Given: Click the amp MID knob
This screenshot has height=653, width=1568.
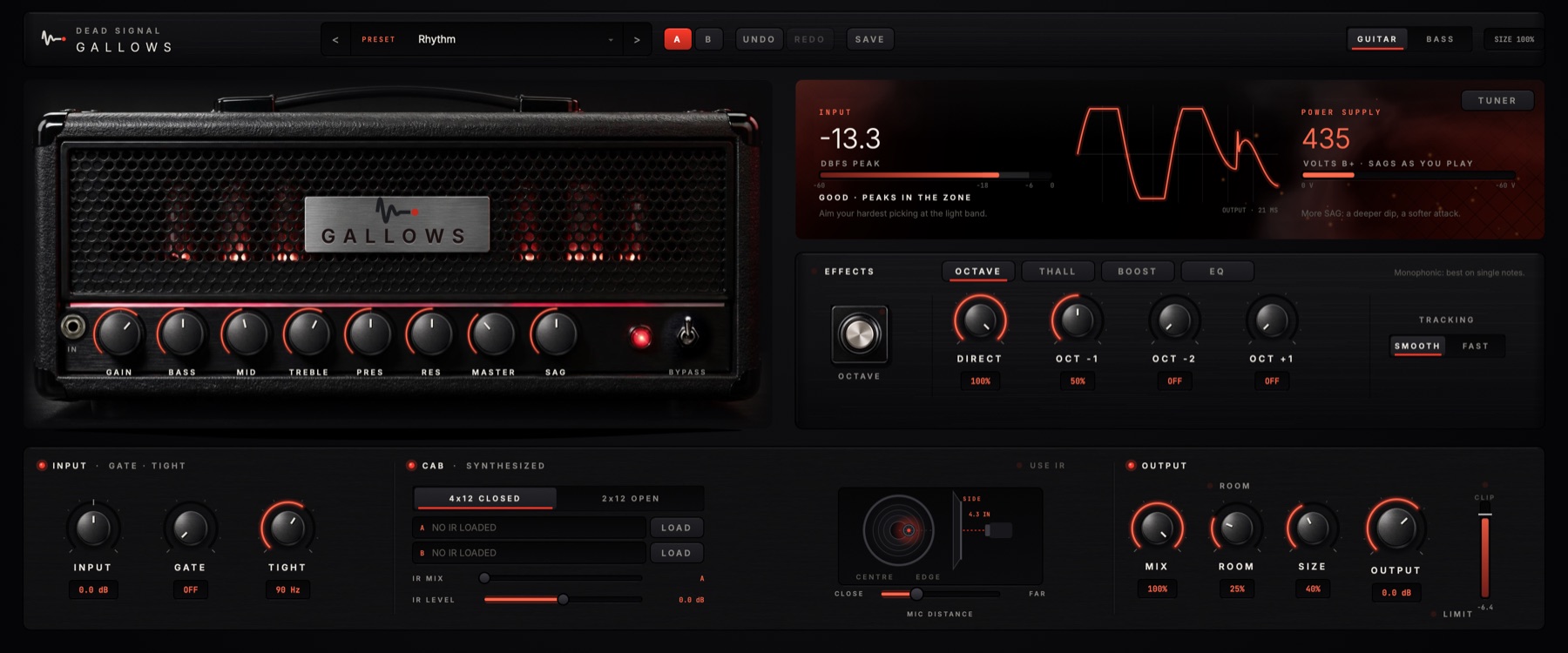Looking at the screenshot, I should tap(246, 333).
